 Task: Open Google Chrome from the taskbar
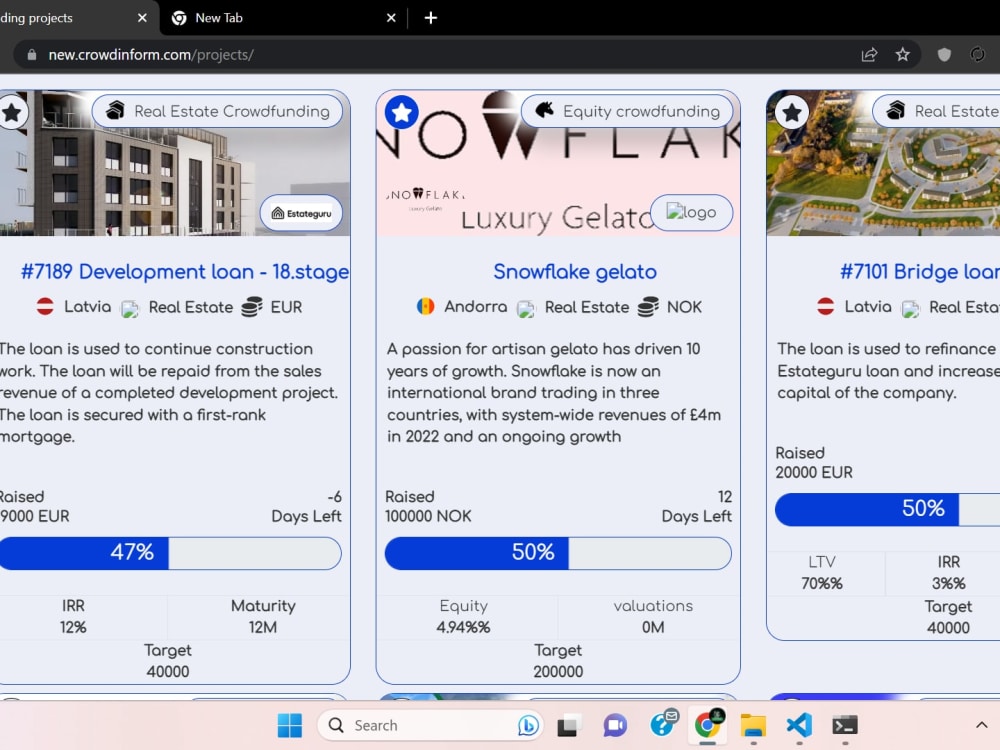coord(707,724)
